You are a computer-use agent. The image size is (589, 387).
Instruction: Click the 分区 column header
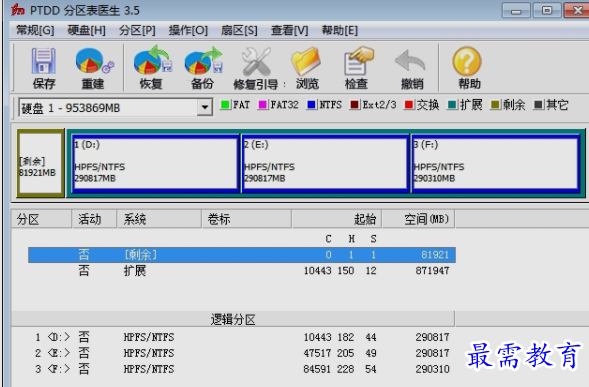tap(41, 219)
